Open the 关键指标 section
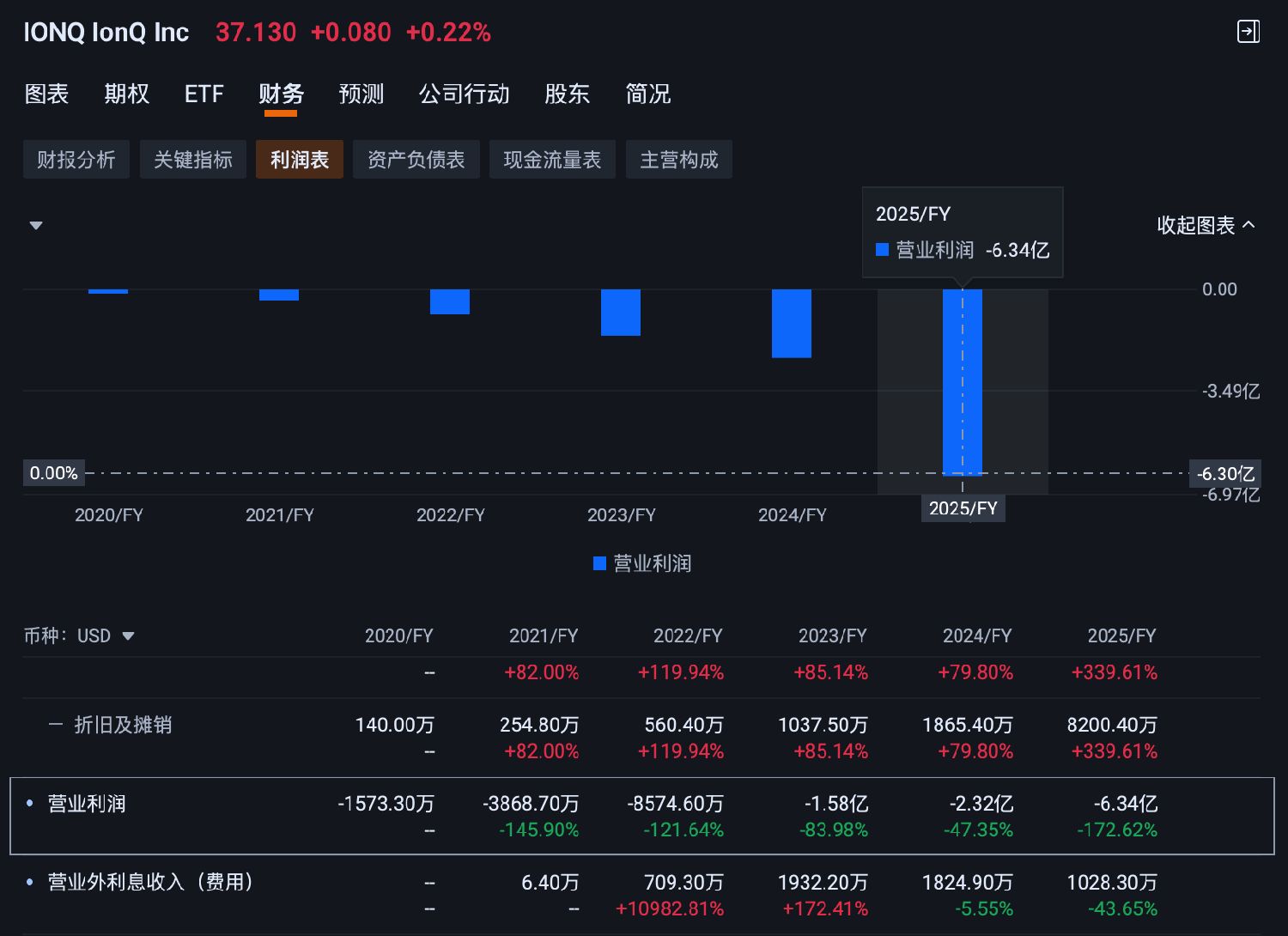Screen dimensions: 1288x936 pos(193,160)
